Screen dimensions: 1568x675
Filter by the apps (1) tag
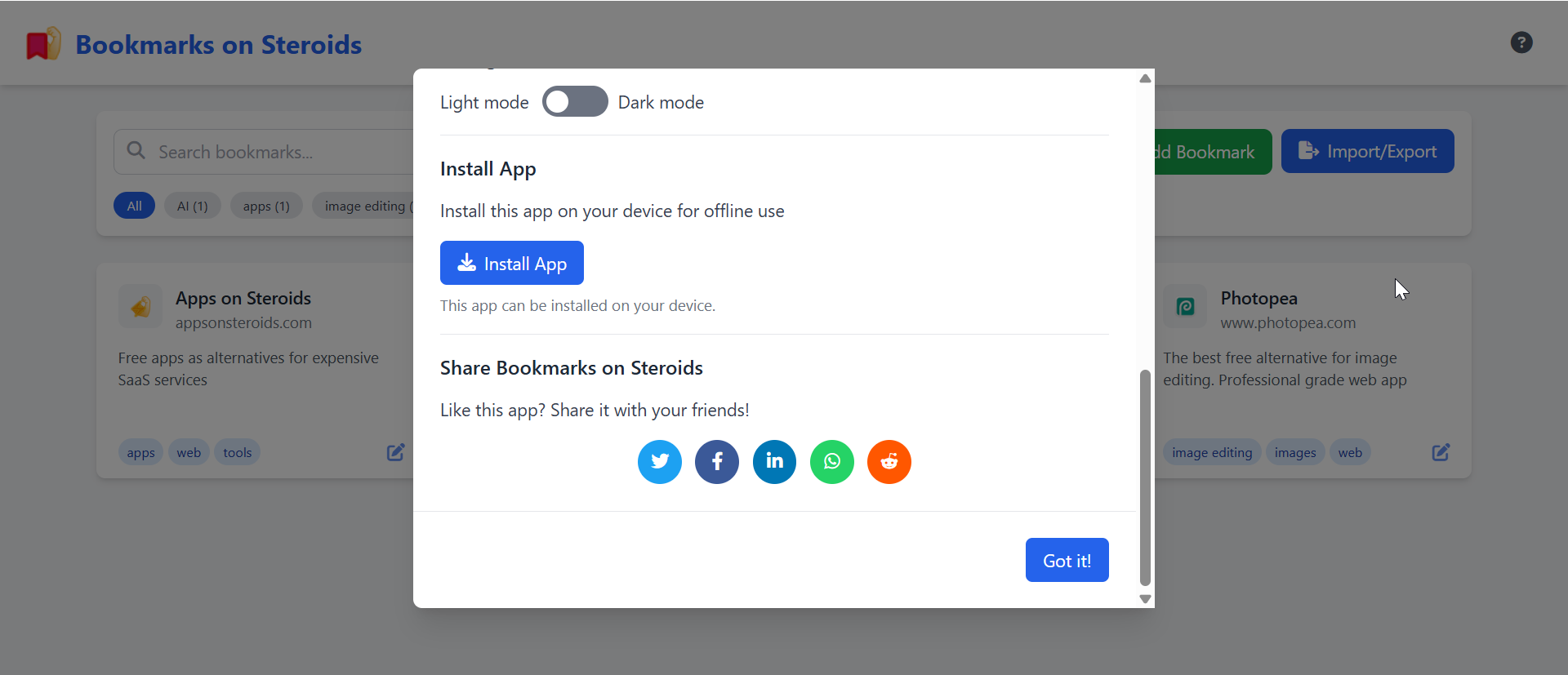point(266,206)
